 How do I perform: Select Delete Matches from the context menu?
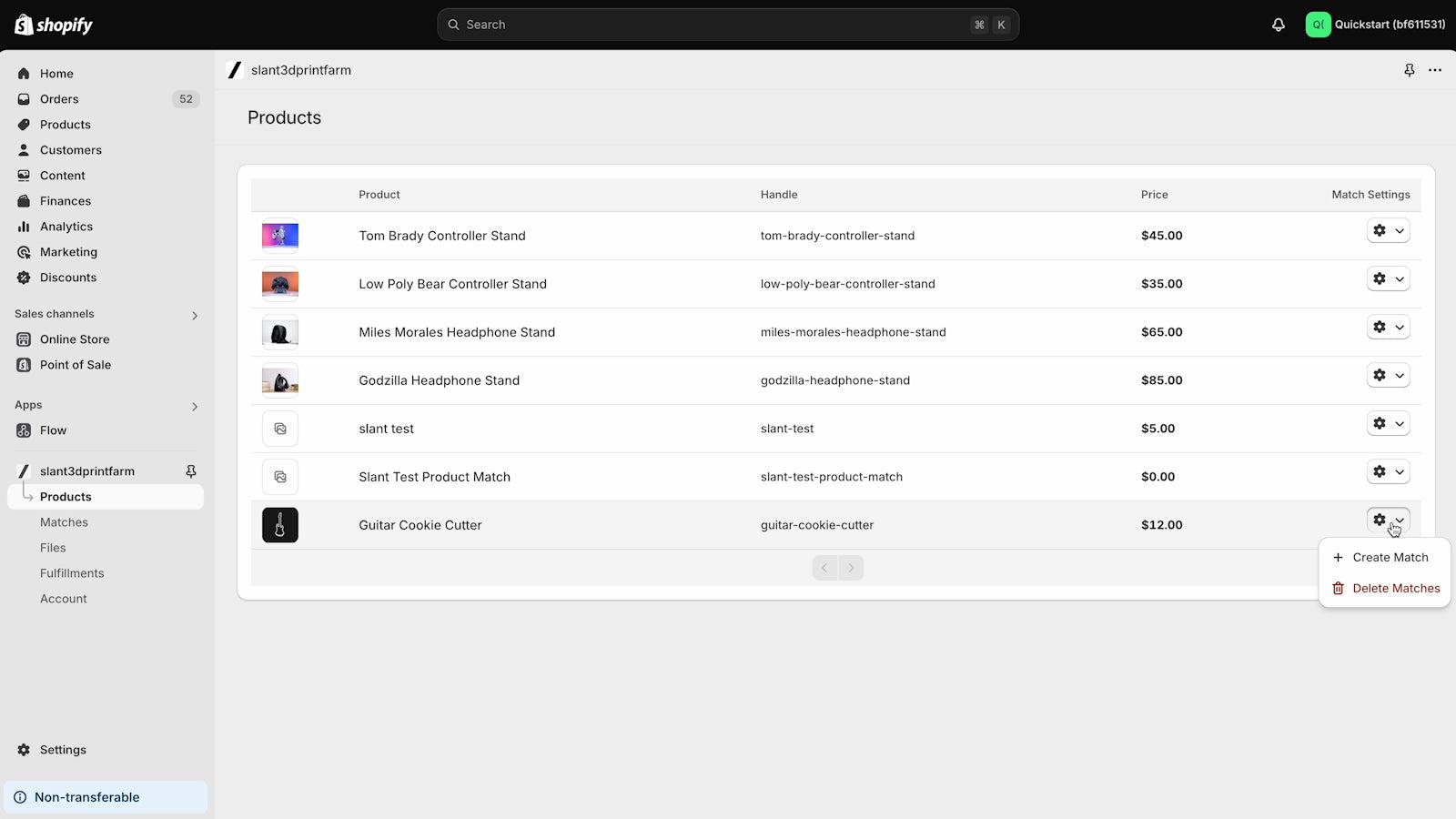pos(1396,588)
